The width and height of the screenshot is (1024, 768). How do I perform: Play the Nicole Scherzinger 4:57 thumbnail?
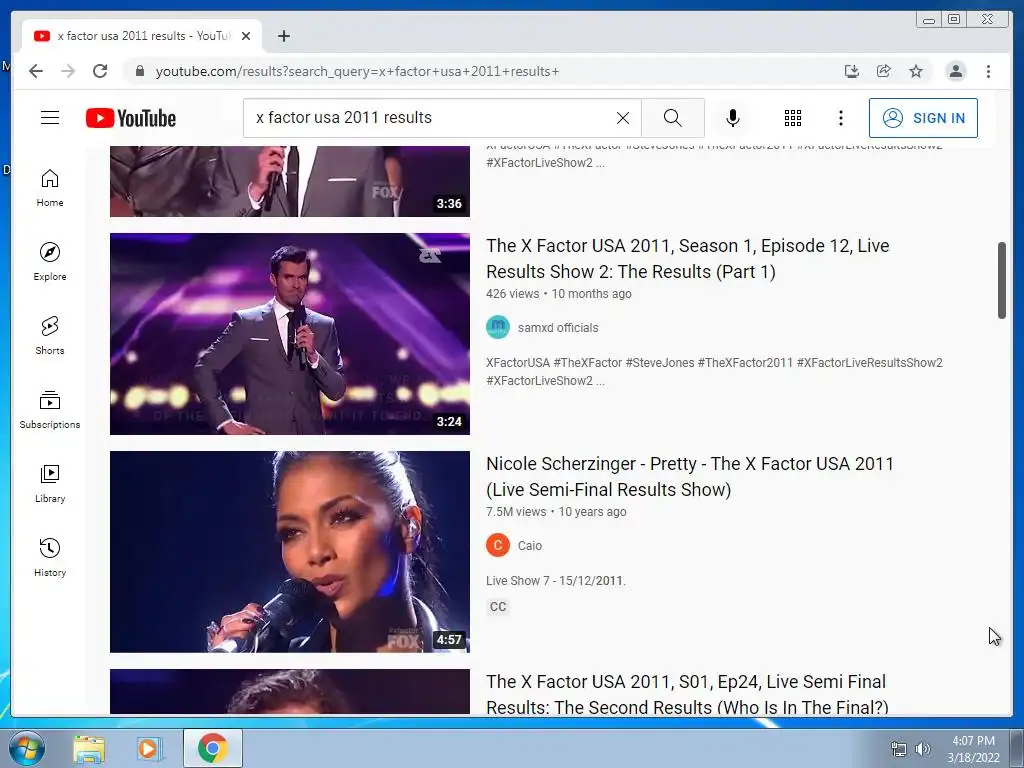click(x=289, y=552)
